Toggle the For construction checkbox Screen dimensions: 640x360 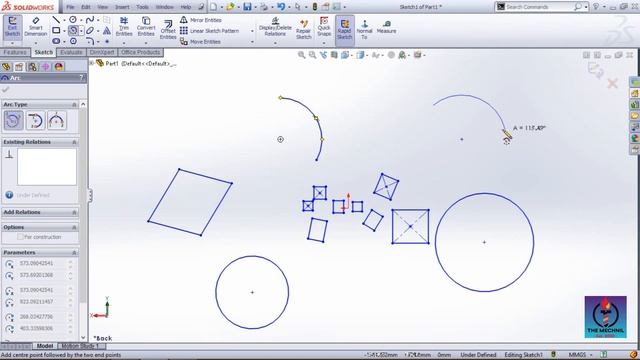tap(20, 237)
